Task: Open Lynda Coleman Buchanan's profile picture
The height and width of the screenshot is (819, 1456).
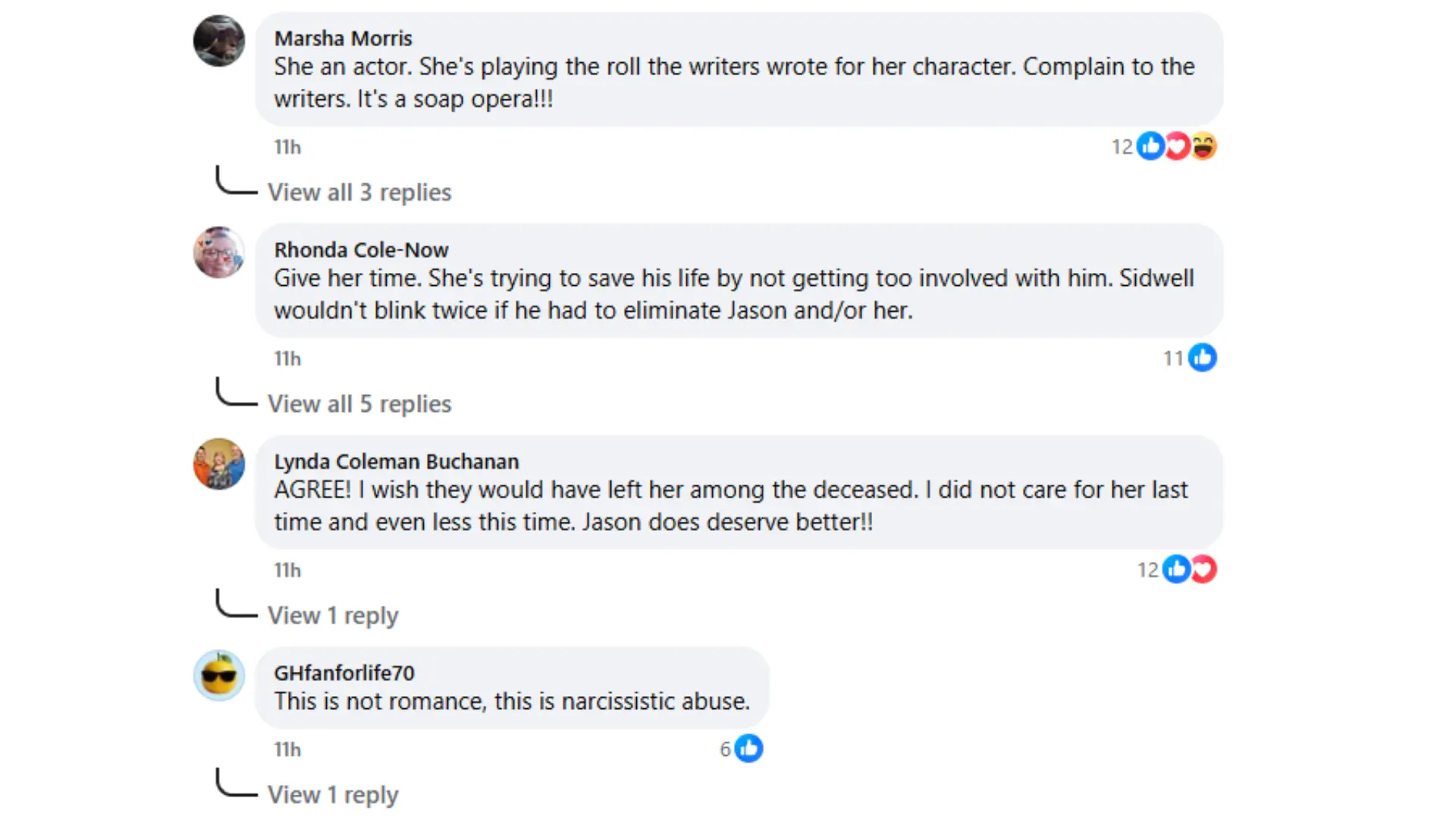Action: (219, 464)
